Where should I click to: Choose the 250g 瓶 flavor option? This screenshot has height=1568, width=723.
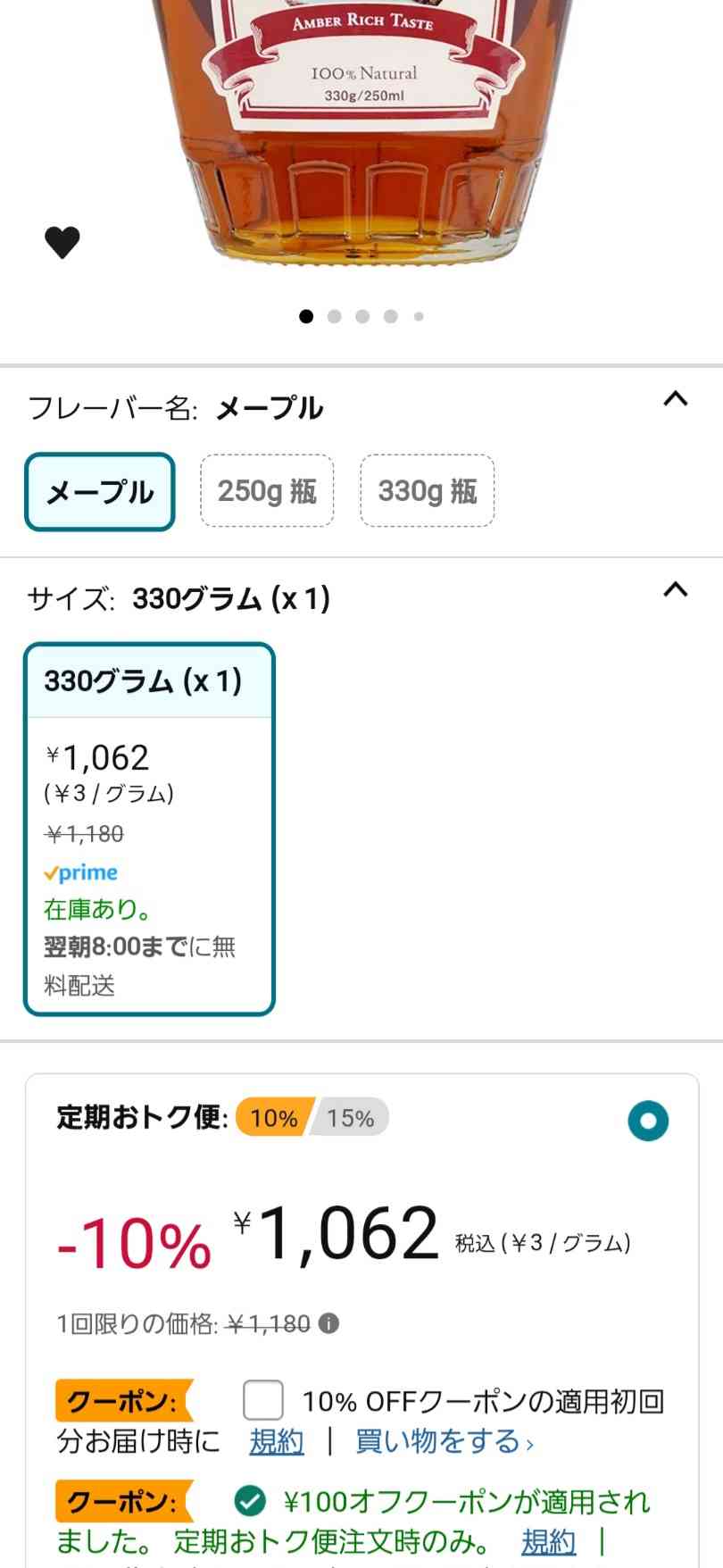click(x=267, y=490)
